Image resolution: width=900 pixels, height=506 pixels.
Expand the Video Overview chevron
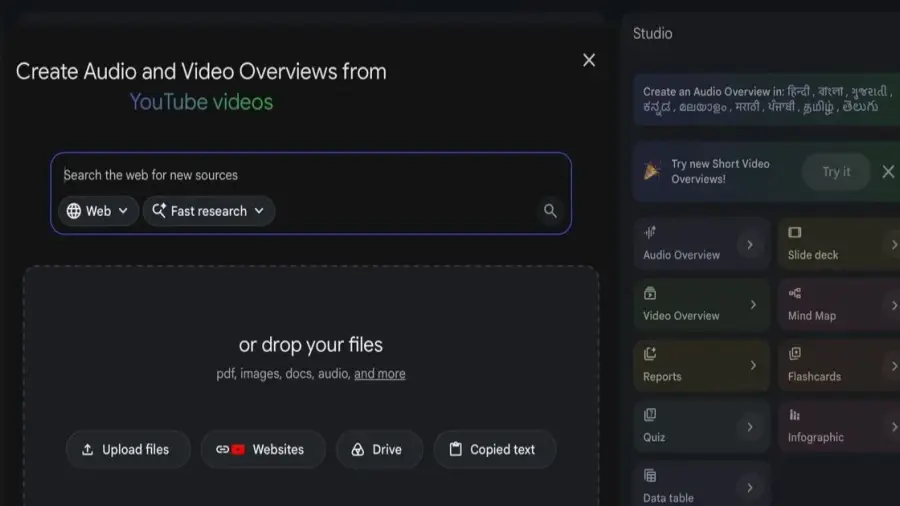pyautogui.click(x=753, y=305)
